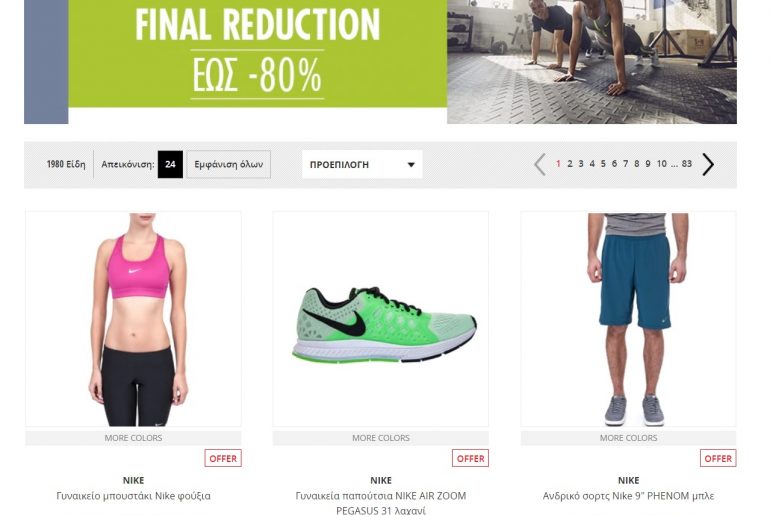This screenshot has height=515, width=770.
Task: Jump to page 83
Action: coord(687,163)
